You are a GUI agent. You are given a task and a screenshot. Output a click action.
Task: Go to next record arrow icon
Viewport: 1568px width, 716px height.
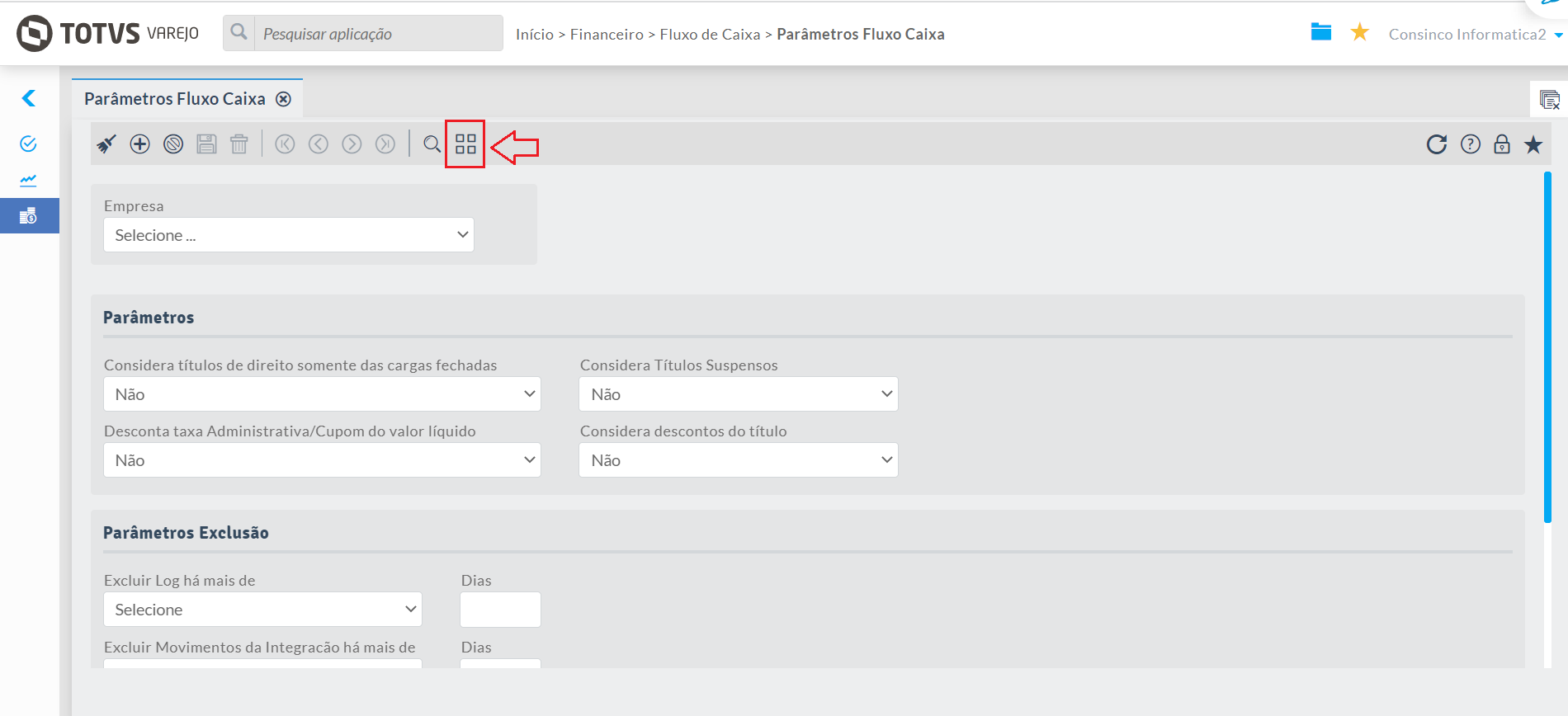point(352,144)
